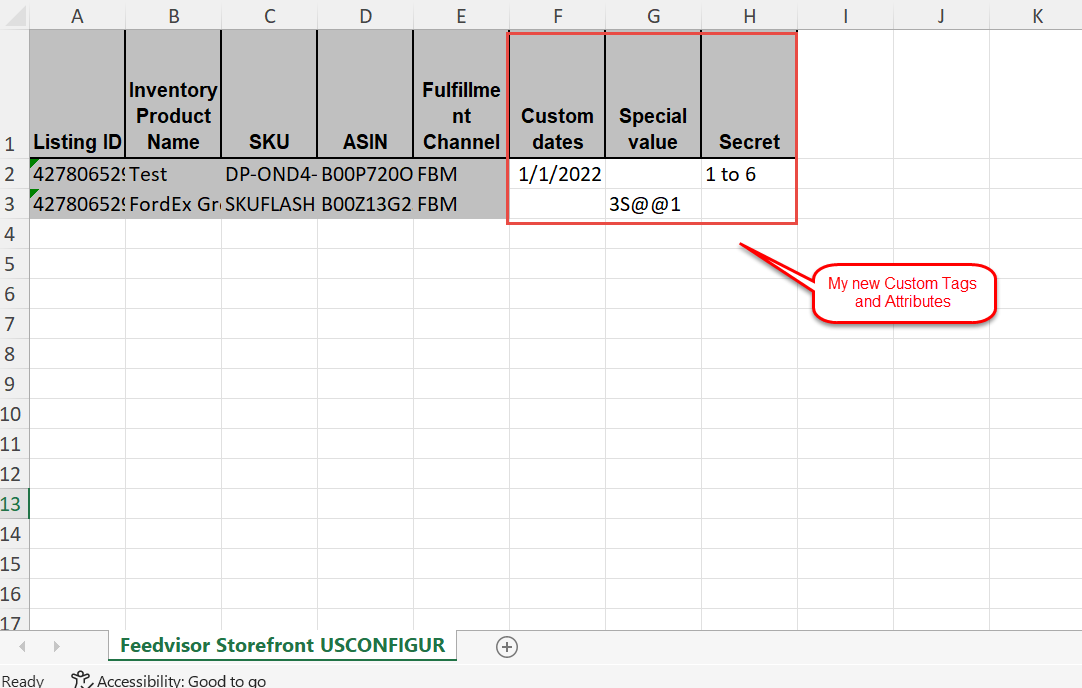
Task: Click the Accessibility: Good to go text
Action: pyautogui.click(x=181, y=680)
